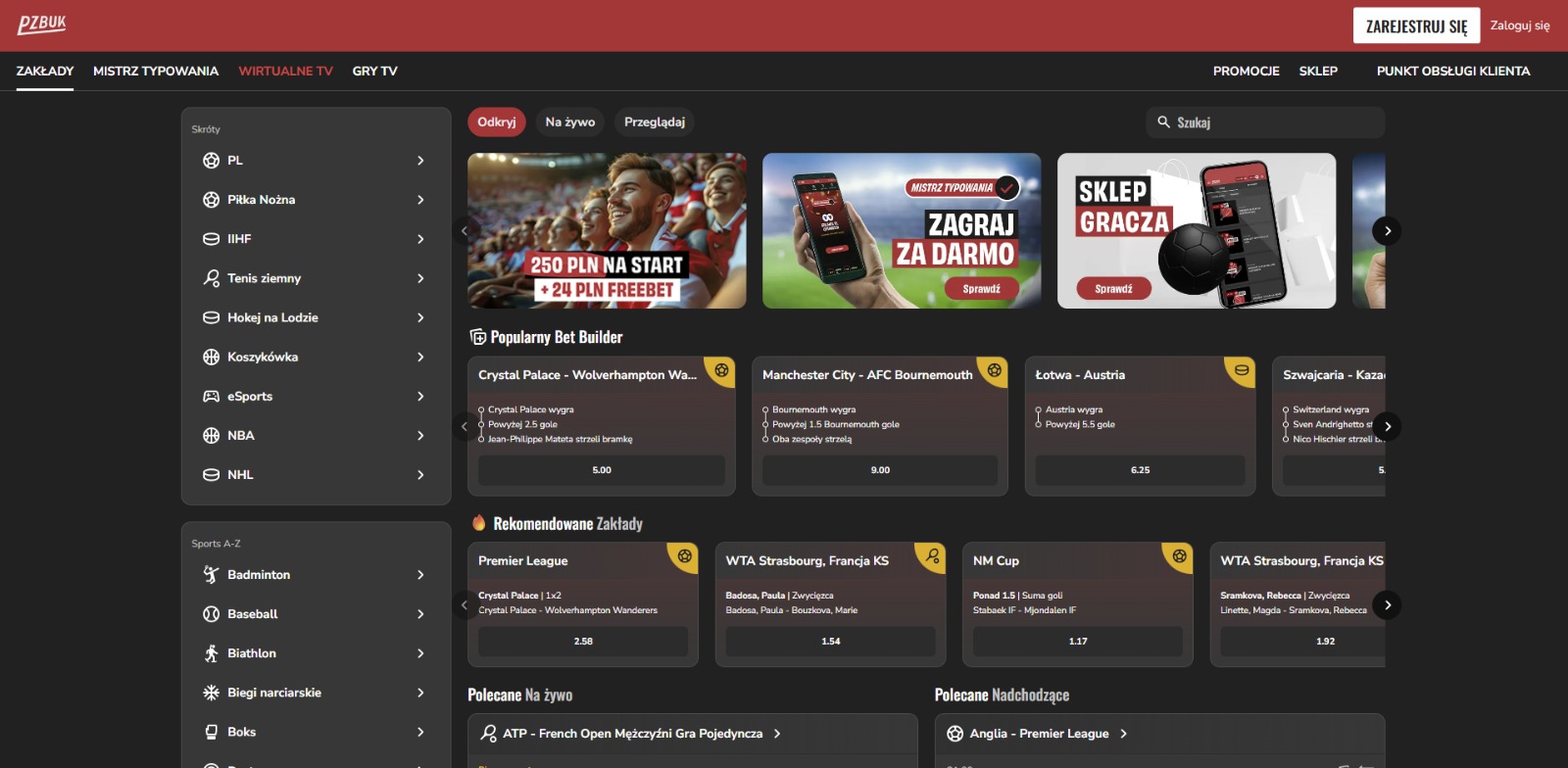Click the puck icon beside IIHF

pyautogui.click(x=211, y=239)
